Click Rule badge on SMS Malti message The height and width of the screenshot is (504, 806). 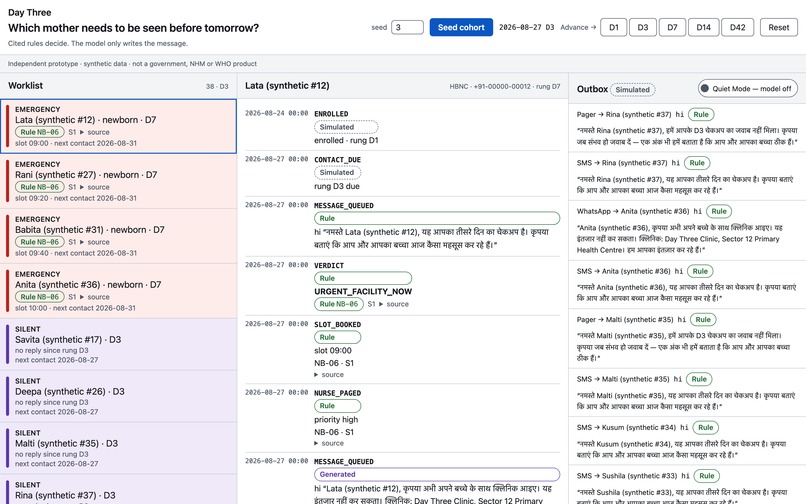tap(699, 379)
